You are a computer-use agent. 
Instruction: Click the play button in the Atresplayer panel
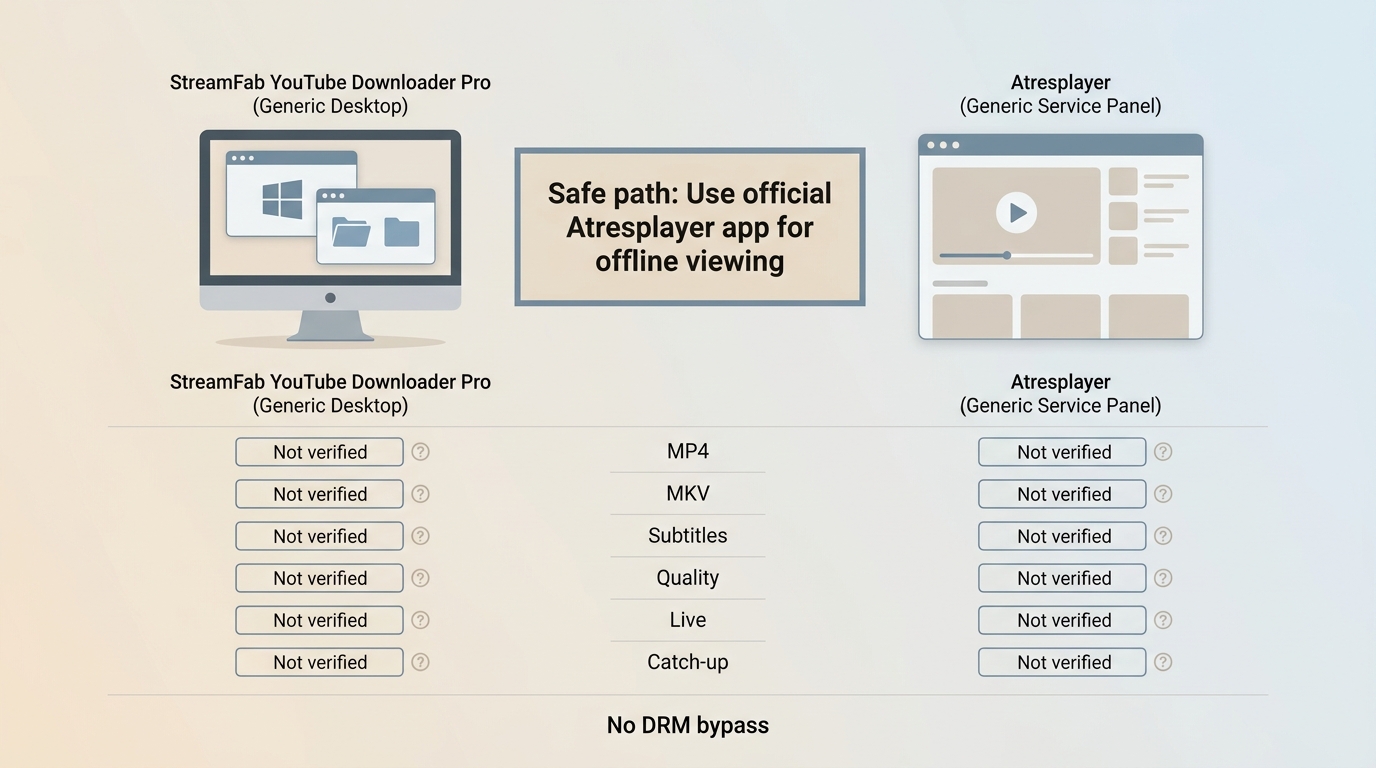pos(1017,212)
